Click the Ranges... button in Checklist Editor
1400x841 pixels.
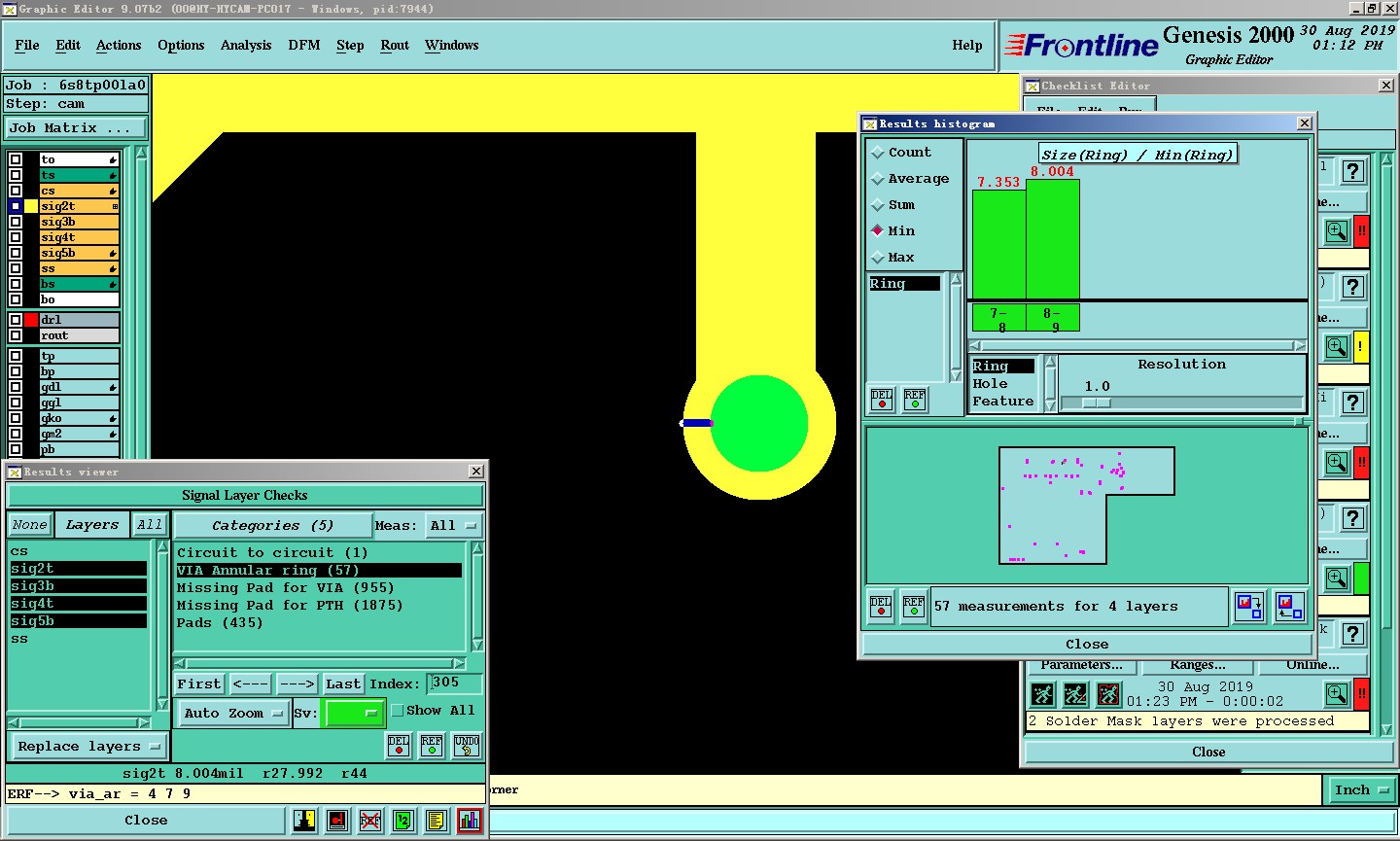[x=1198, y=666]
